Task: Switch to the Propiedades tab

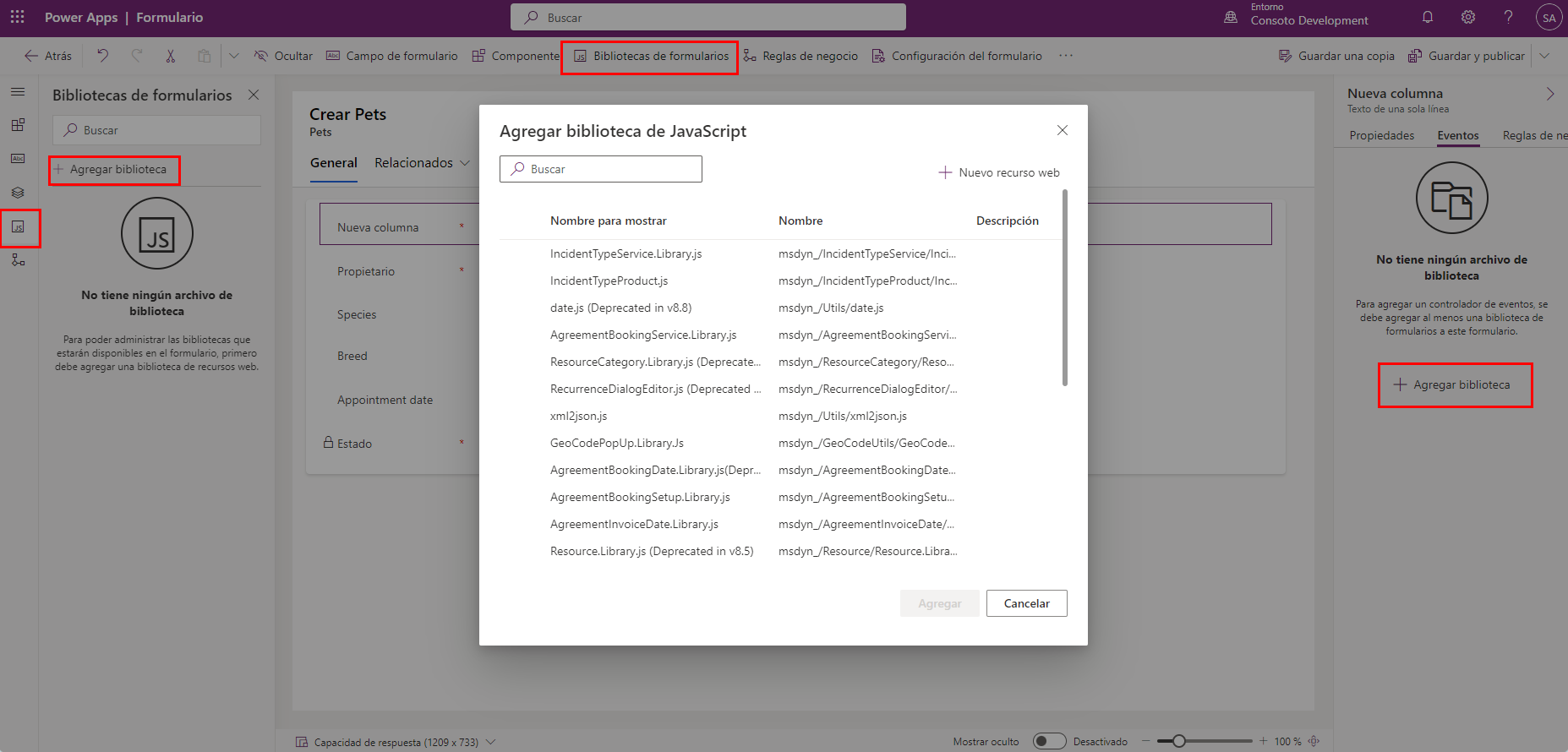Action: point(1381,135)
